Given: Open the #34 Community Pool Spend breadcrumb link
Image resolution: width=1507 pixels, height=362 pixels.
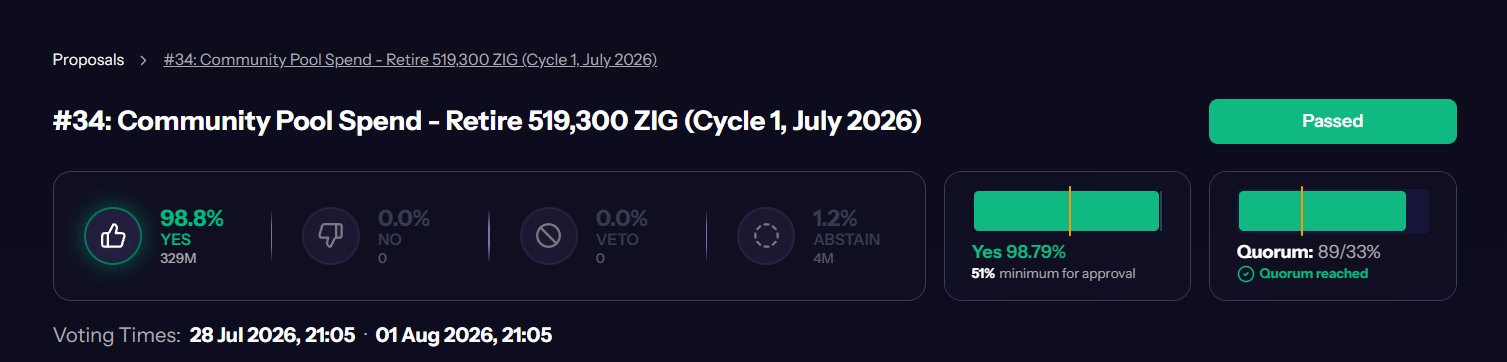Looking at the screenshot, I should tap(410, 60).
